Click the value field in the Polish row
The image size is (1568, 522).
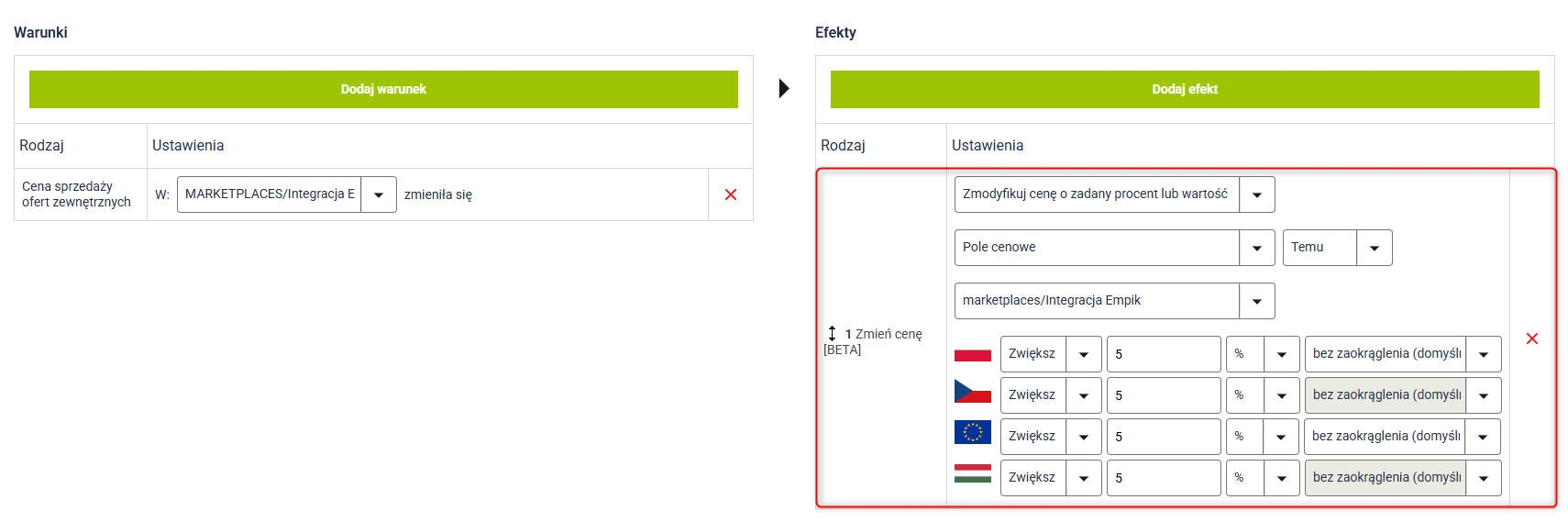(x=1163, y=354)
